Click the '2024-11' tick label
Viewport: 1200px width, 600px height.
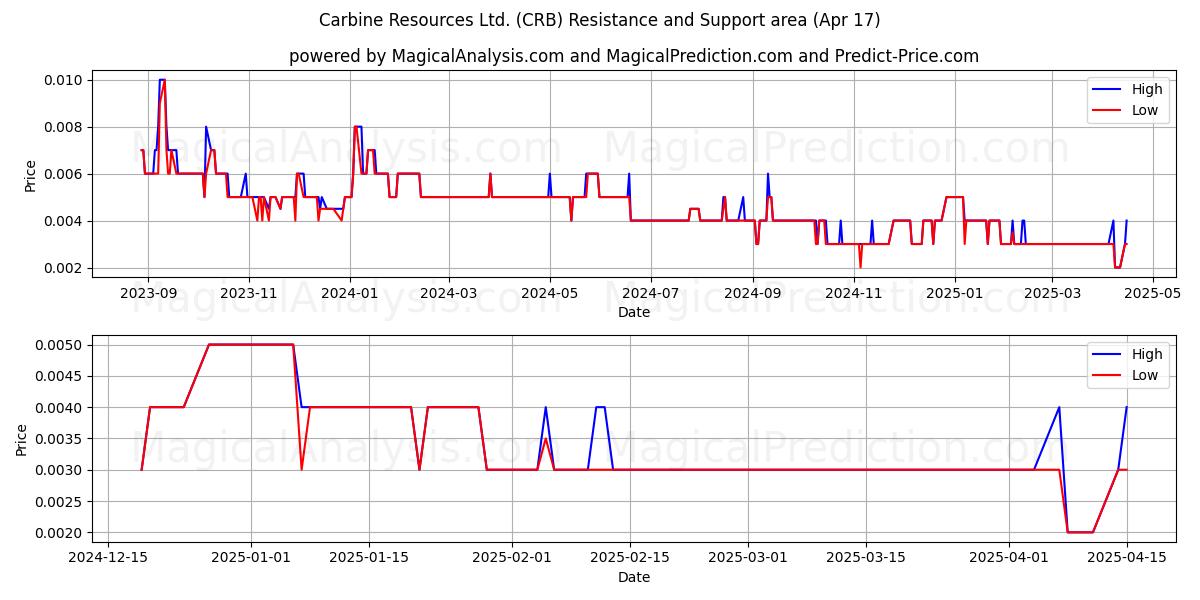[x=853, y=293]
